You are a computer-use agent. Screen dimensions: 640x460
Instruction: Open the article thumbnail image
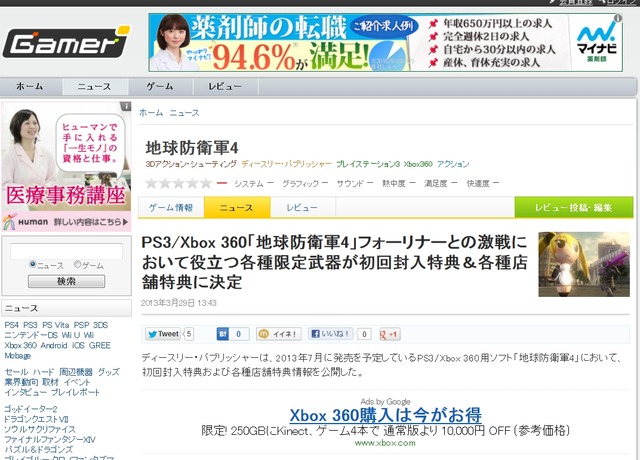pos(584,264)
